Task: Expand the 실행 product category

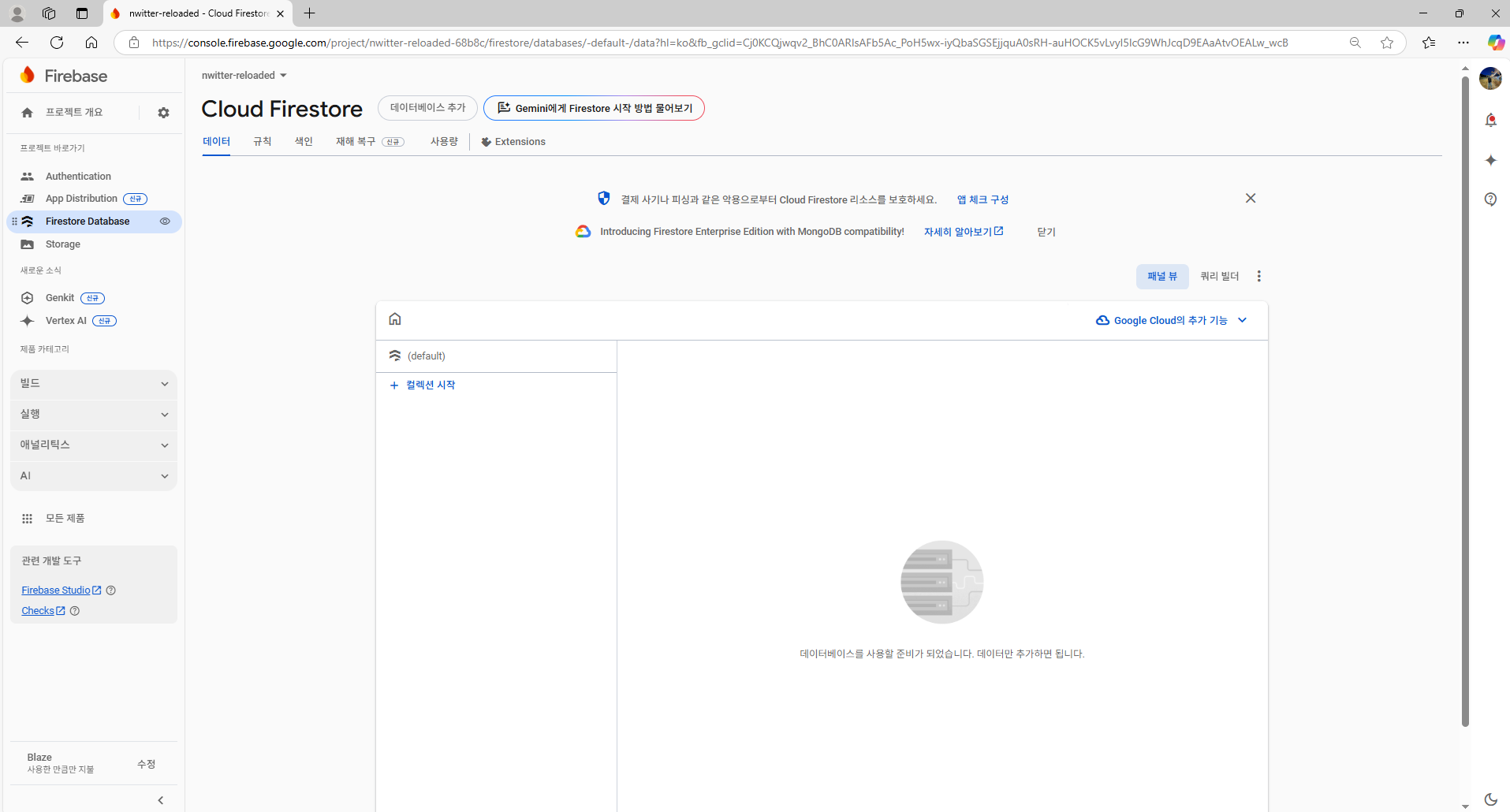Action: click(94, 415)
